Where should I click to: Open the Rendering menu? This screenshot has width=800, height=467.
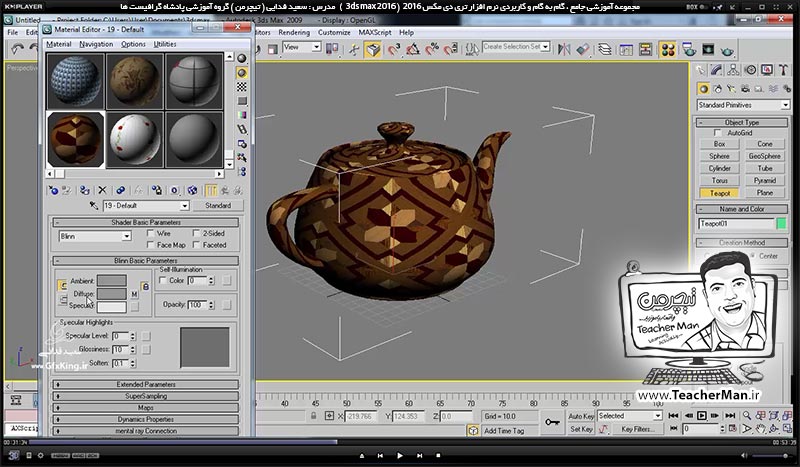(294, 32)
